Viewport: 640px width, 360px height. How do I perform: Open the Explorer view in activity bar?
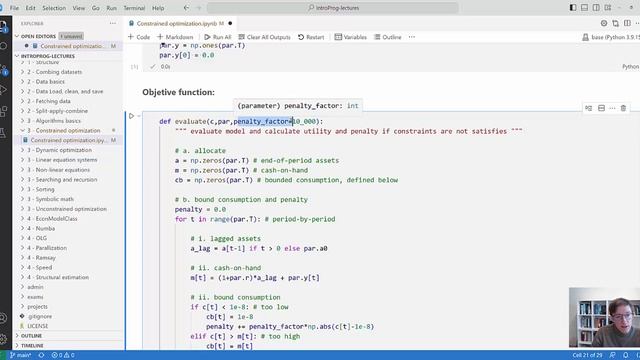[3, 26]
